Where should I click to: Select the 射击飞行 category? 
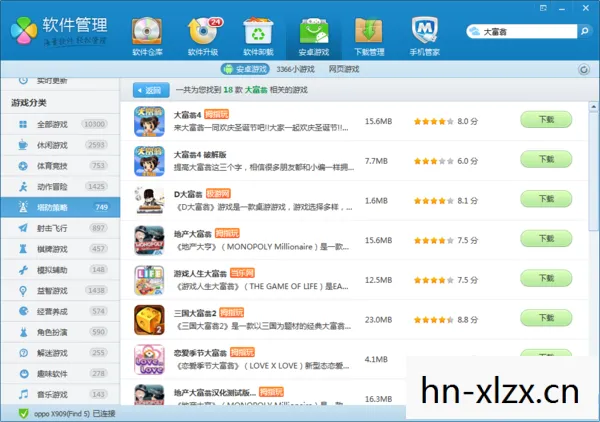[x=60, y=228]
